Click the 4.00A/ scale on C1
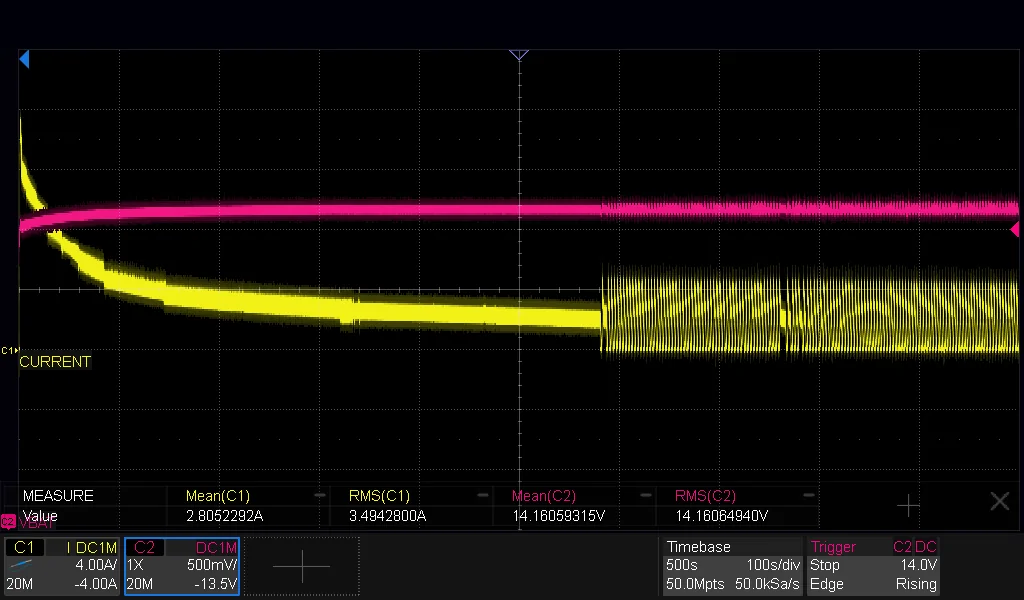Image resolution: width=1024 pixels, height=600 pixels. tap(95, 565)
